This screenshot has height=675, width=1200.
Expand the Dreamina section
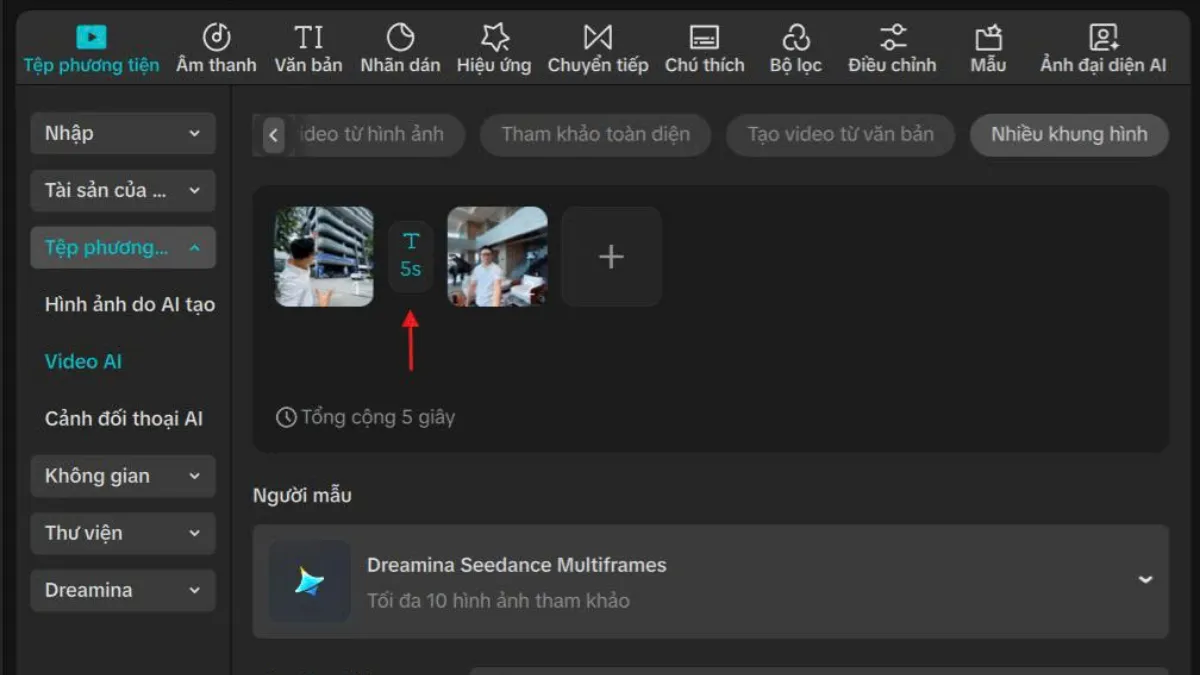click(x=123, y=590)
